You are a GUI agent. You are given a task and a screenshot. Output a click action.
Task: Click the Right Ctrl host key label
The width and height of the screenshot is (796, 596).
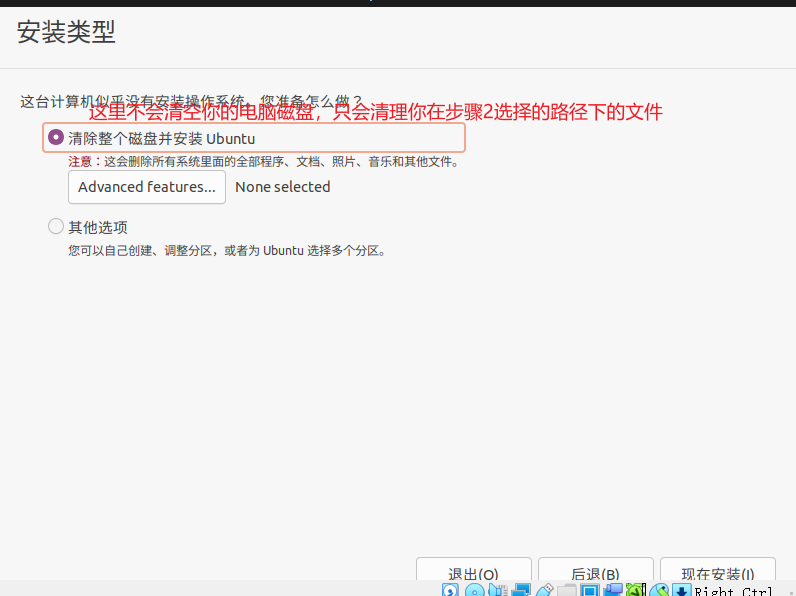click(x=733, y=591)
